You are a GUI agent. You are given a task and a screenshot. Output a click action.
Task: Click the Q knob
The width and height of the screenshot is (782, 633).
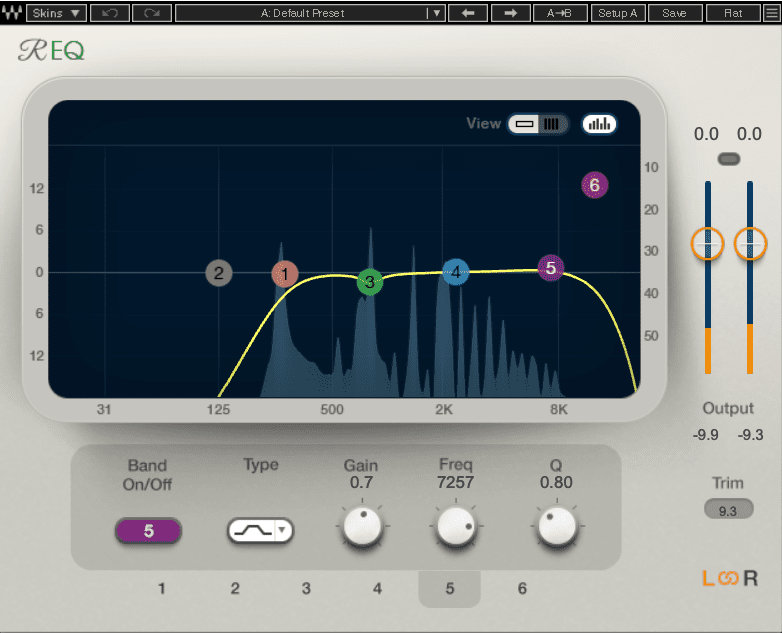point(557,526)
